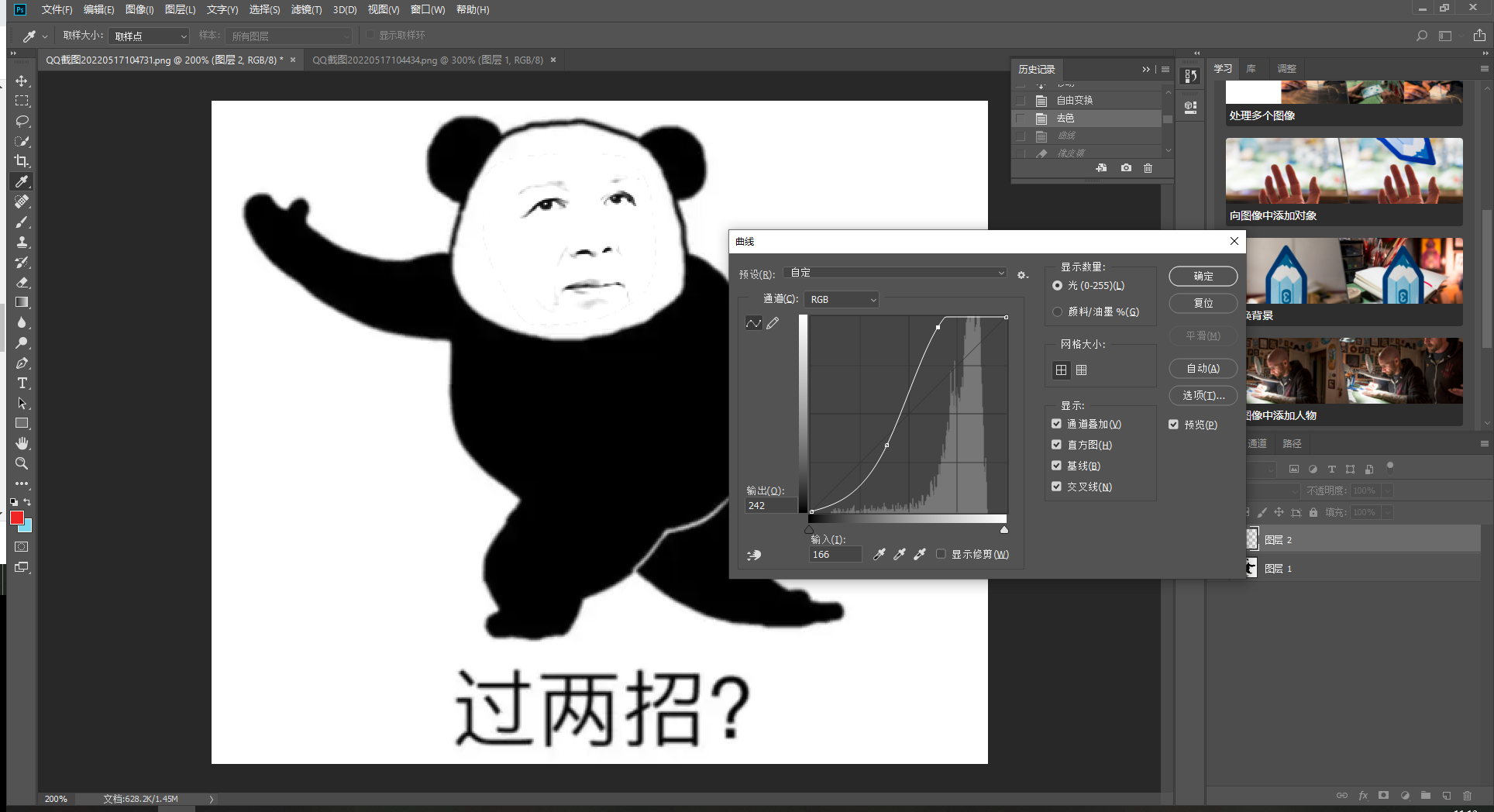Collapse the History panel double-arrow
The height and width of the screenshot is (812, 1494).
(x=1145, y=69)
